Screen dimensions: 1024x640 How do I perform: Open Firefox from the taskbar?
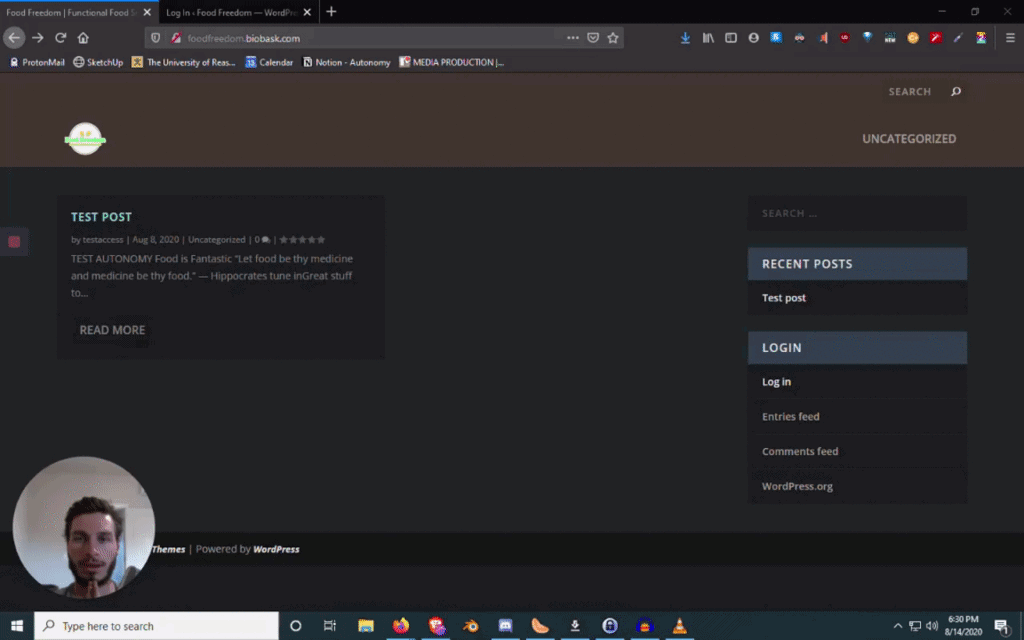point(400,626)
